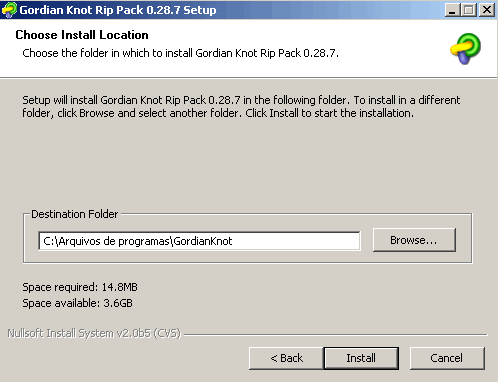The width and height of the screenshot is (498, 382).
Task: Click the 'Nullsoft Install System v2.0b5' label
Action: point(94,333)
